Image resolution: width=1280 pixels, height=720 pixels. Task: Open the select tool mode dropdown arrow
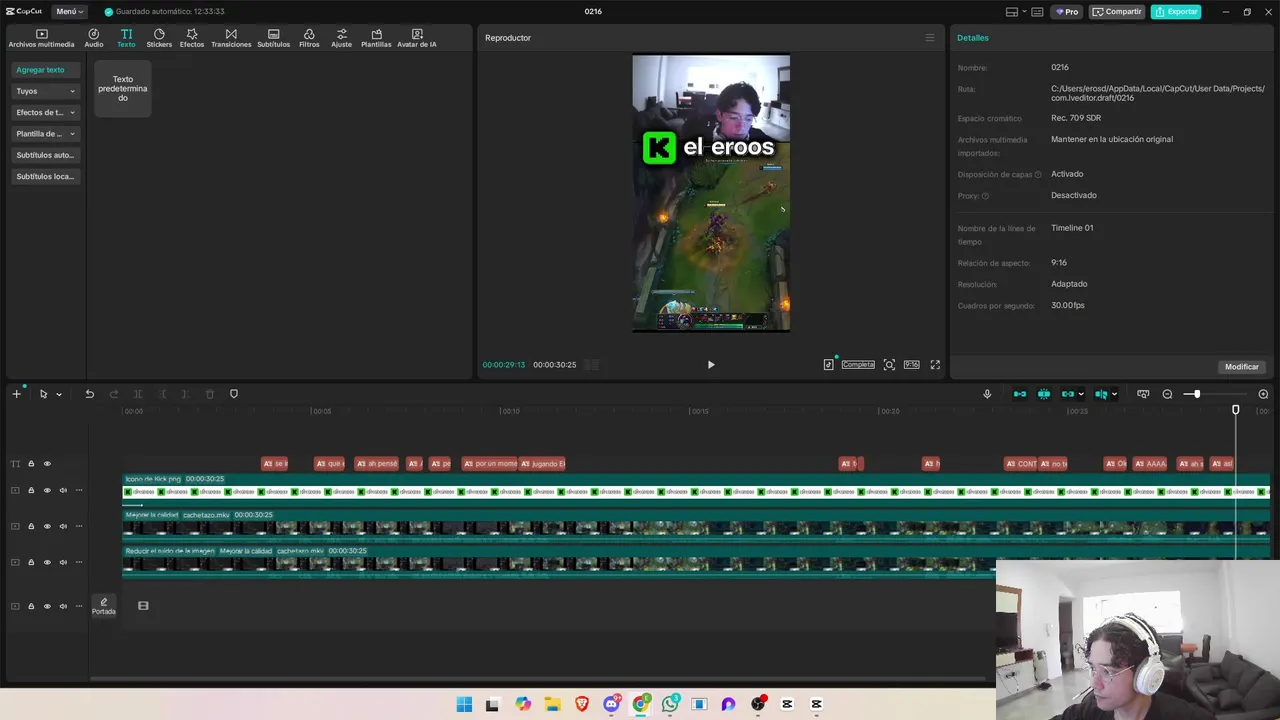[59, 394]
